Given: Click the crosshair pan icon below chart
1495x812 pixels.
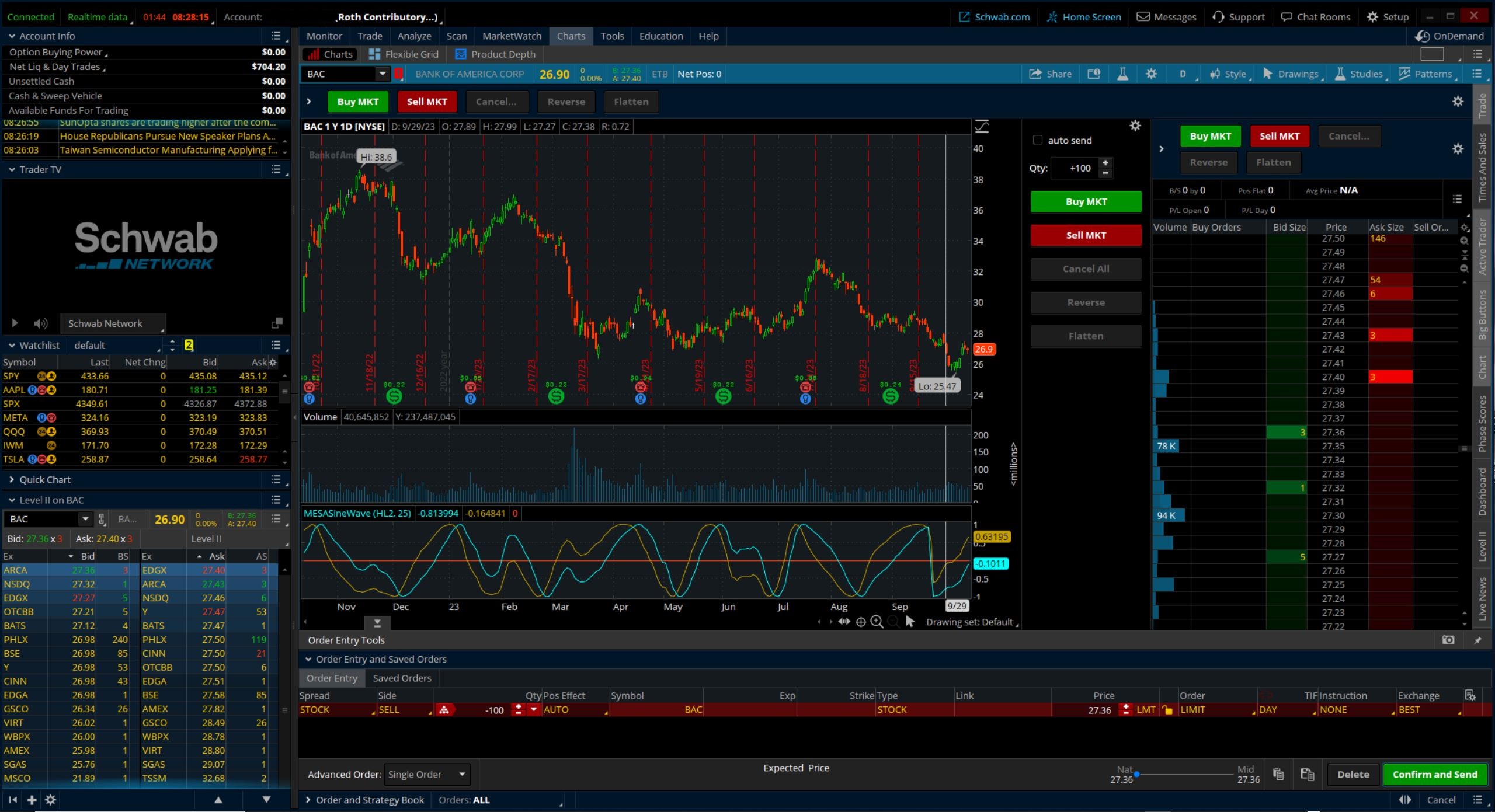Looking at the screenshot, I should (x=861, y=622).
